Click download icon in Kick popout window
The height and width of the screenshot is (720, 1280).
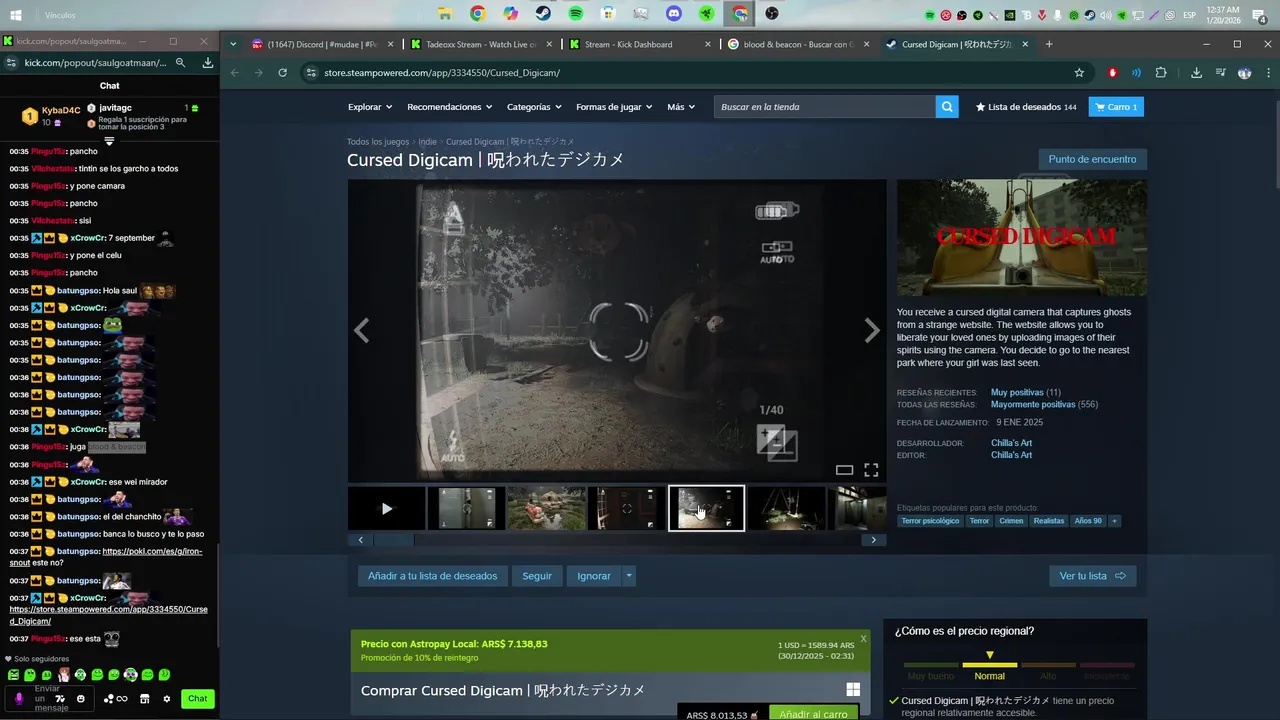coord(207,62)
